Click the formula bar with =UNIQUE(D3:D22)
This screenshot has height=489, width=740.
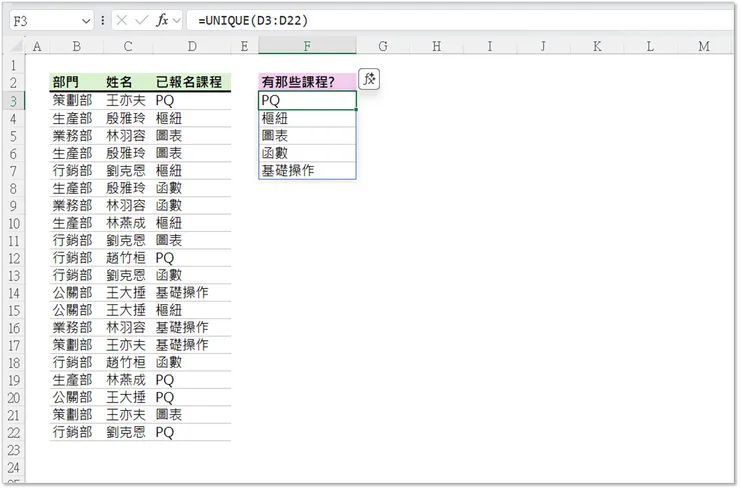click(460, 20)
